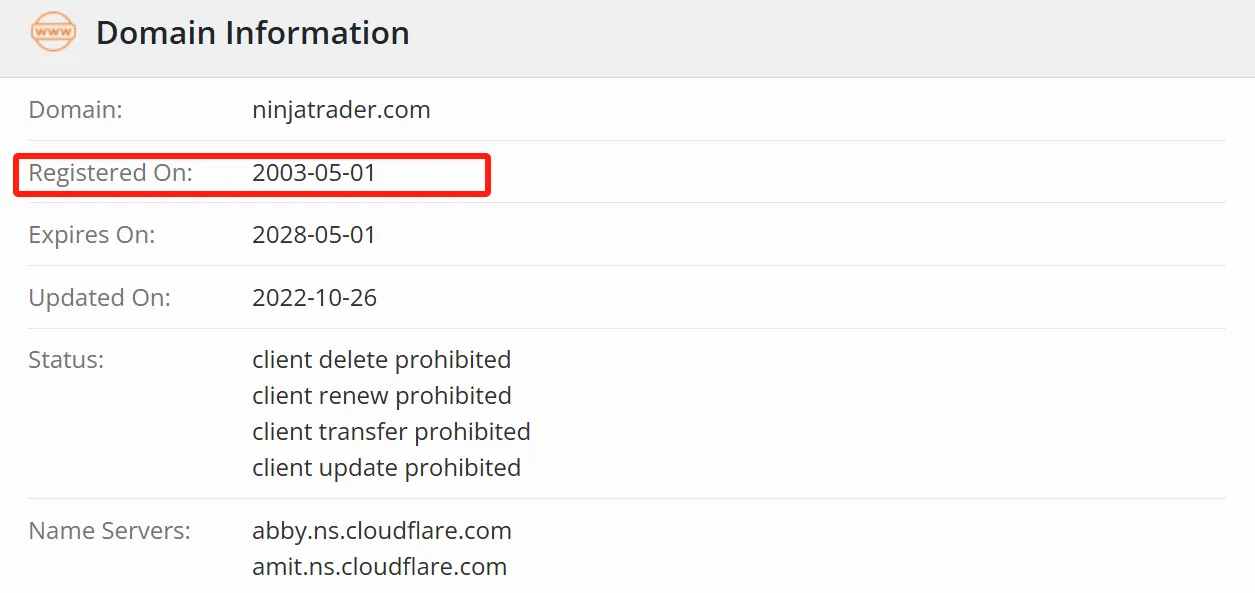
Task: Select the 2028-05-01 expiry date
Action: 314,235
